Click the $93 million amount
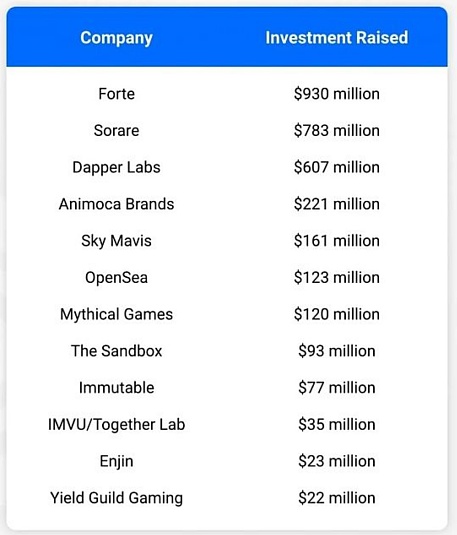The height and width of the screenshot is (535, 457). pyautogui.click(x=337, y=351)
